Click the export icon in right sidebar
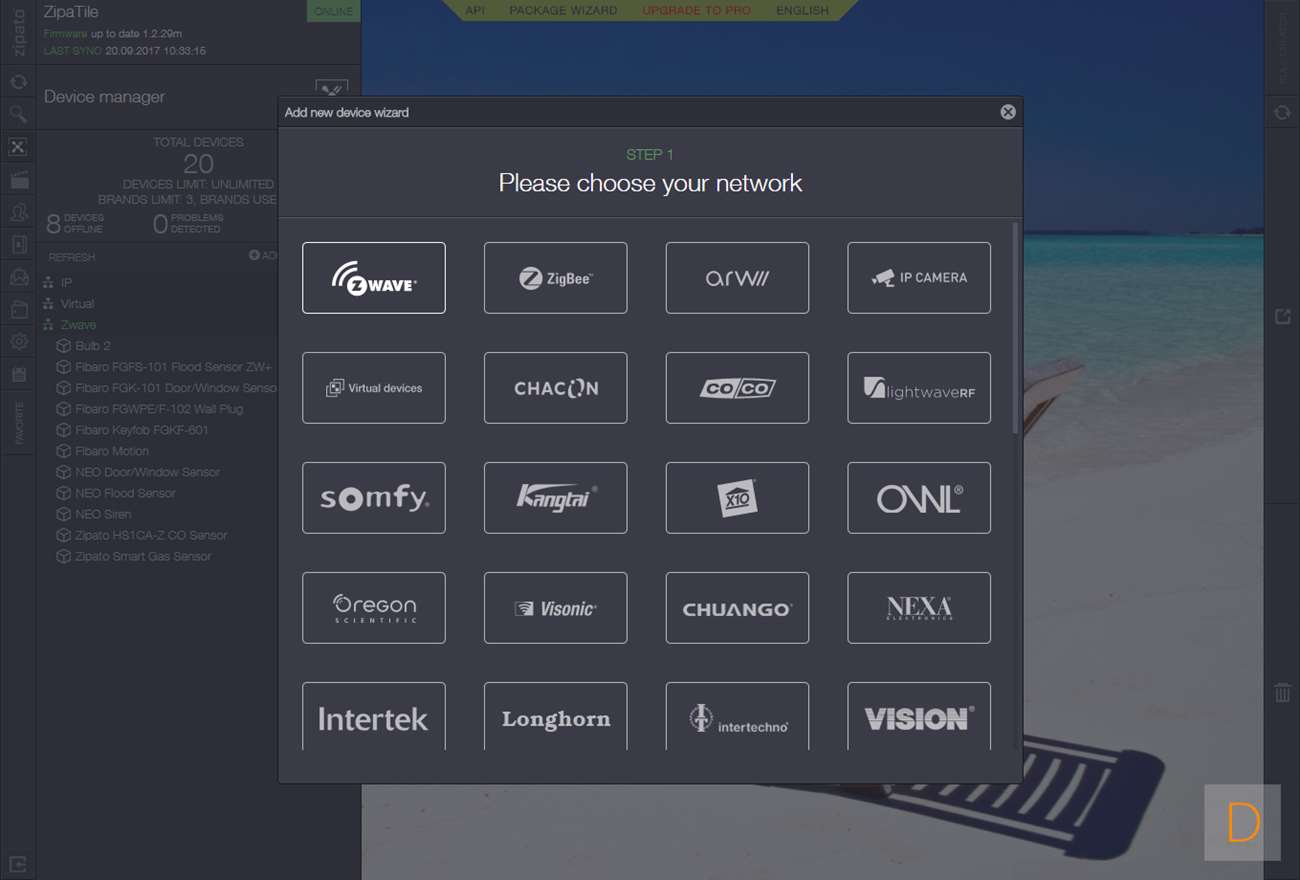The width and height of the screenshot is (1300, 880). (1282, 317)
